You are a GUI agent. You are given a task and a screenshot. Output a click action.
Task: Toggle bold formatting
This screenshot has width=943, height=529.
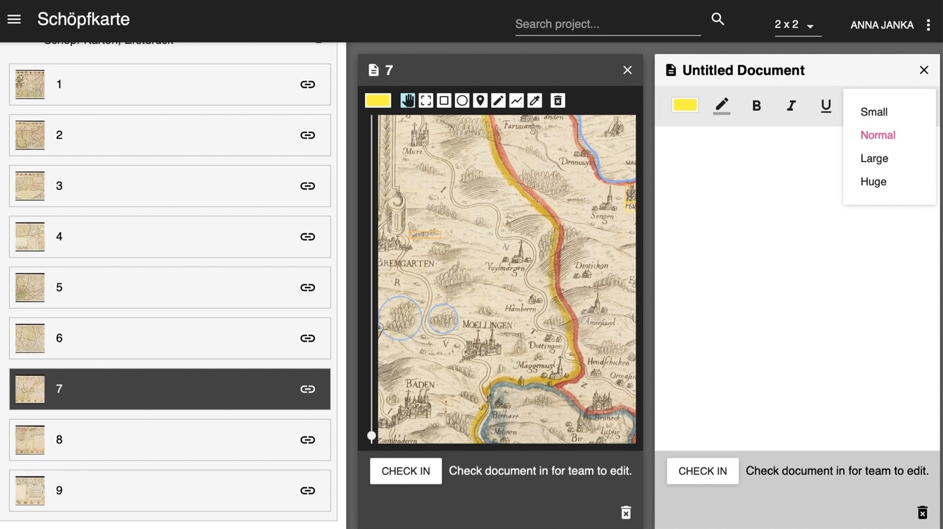pyautogui.click(x=757, y=106)
